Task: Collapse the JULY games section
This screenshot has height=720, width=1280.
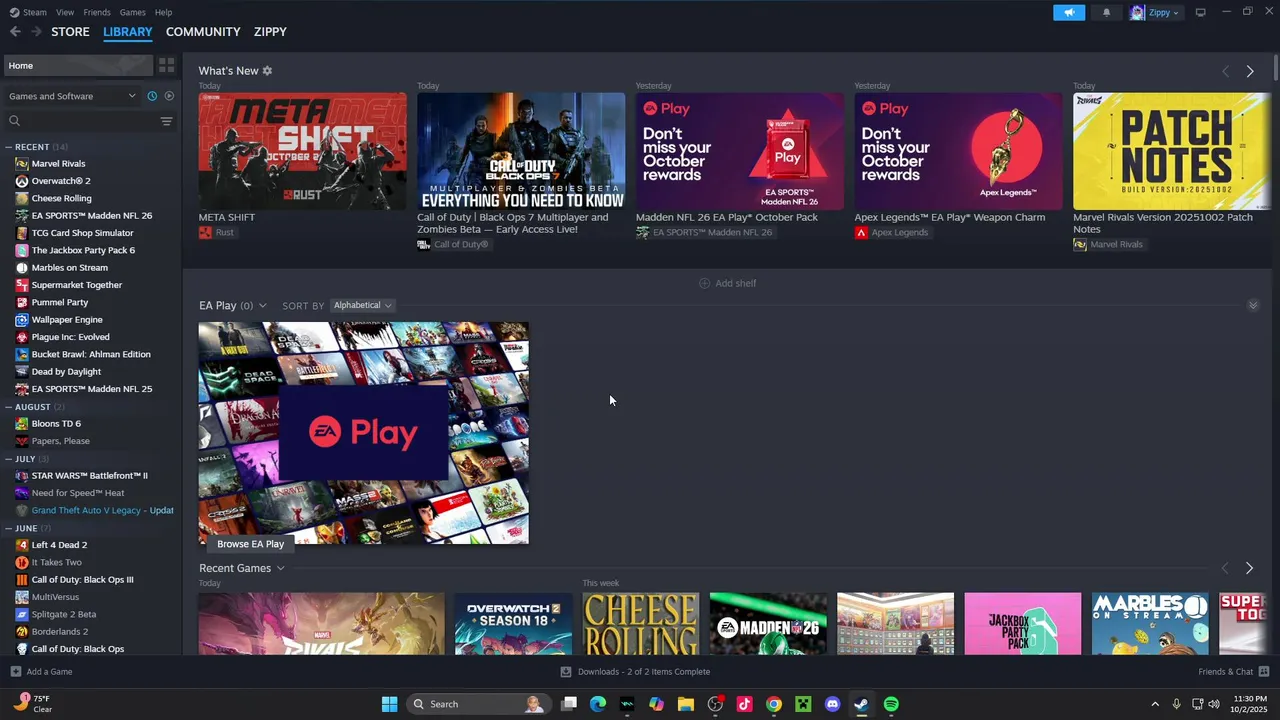Action: (x=8, y=459)
